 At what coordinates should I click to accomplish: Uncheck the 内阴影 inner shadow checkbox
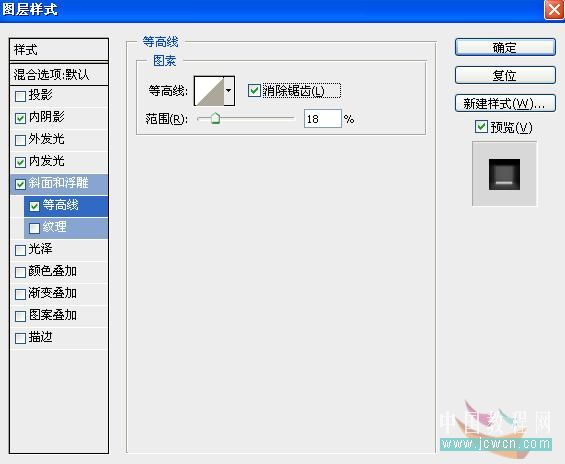tap(20, 118)
